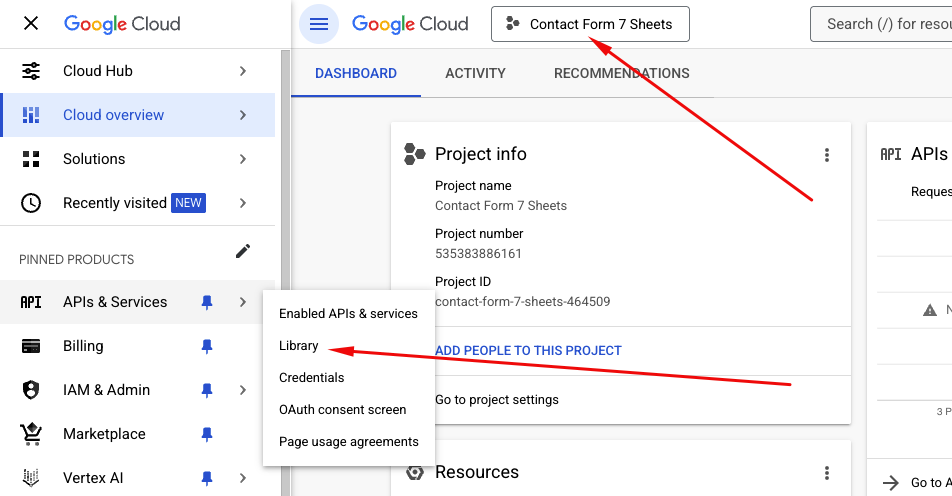The height and width of the screenshot is (496, 952).
Task: Click the Google Cloud logo in sidebar
Action: click(122, 24)
